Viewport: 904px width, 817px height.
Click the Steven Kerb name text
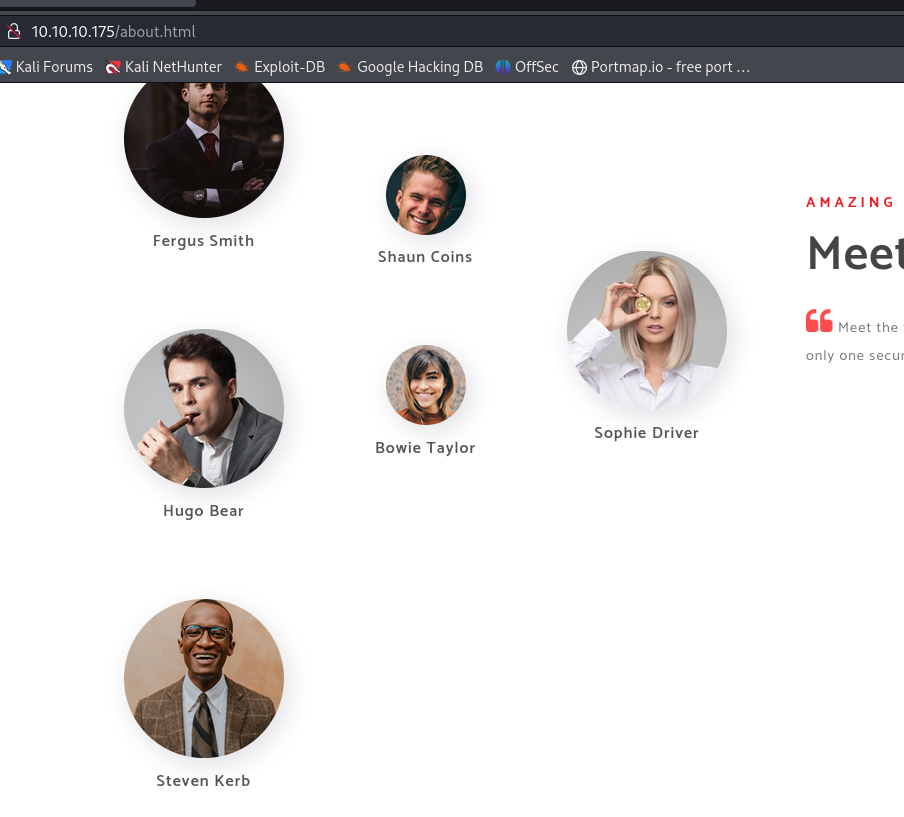point(203,781)
